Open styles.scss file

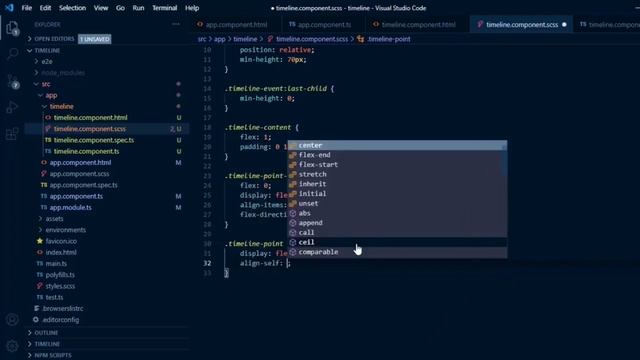tap(60, 286)
